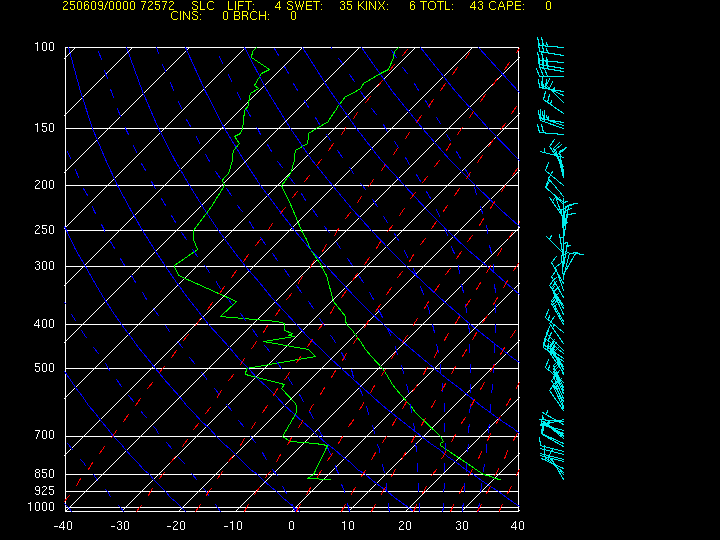Viewport: 720px width, 540px height.
Task: Click the 1000 pressure level label
Action: tap(41, 507)
